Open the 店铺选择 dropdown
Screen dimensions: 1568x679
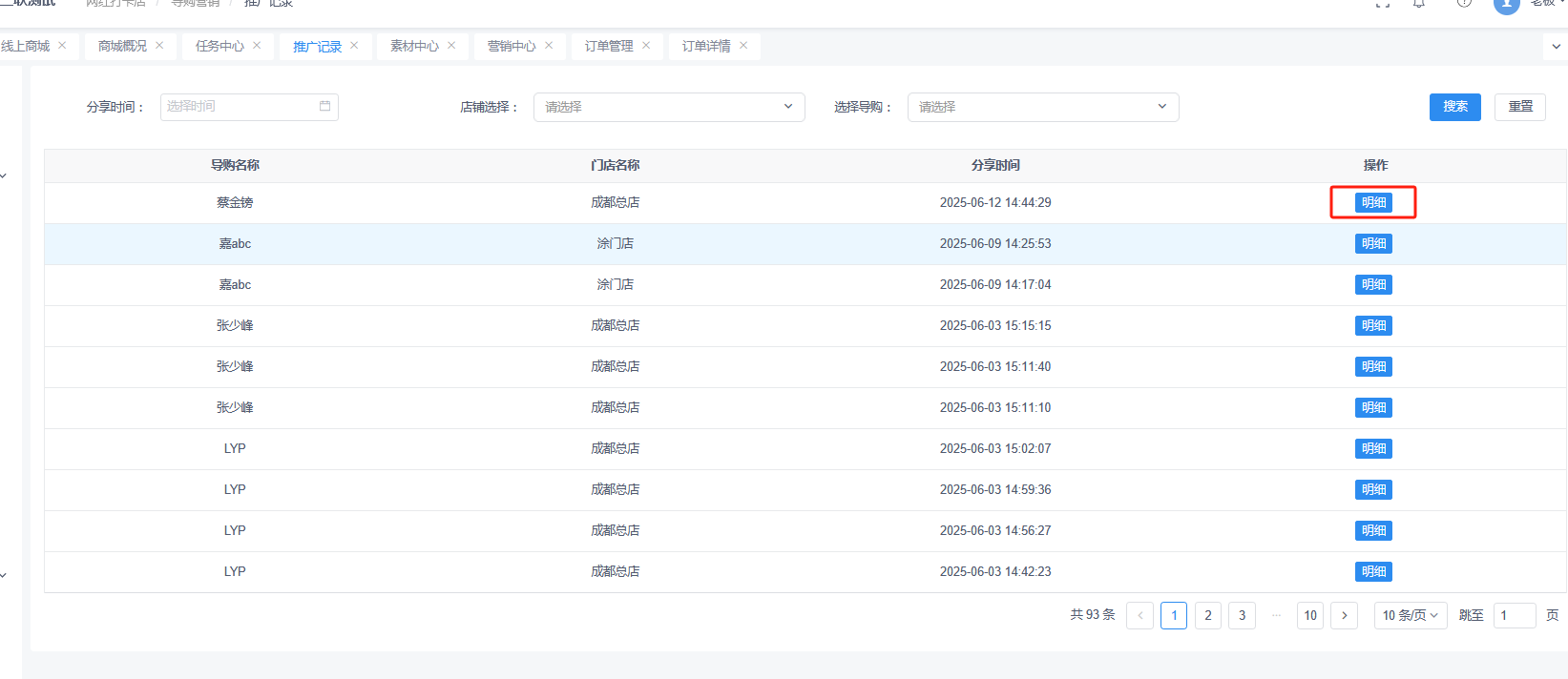click(668, 107)
